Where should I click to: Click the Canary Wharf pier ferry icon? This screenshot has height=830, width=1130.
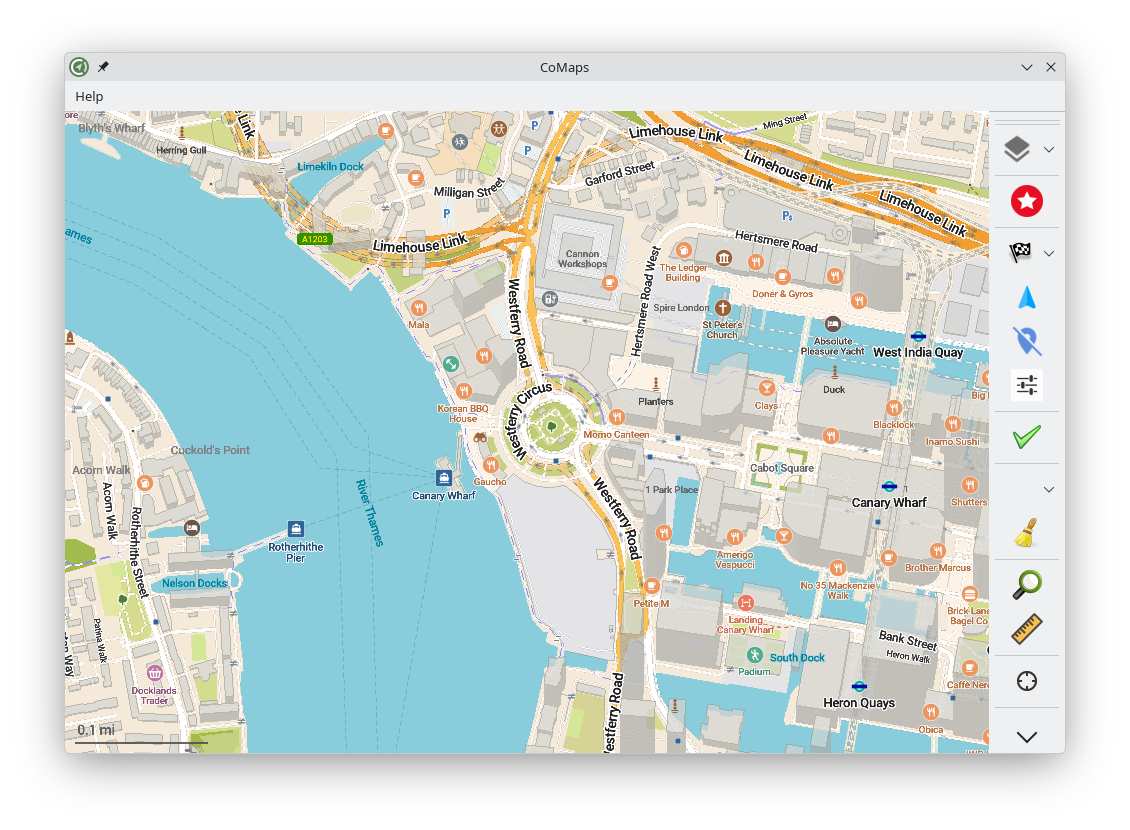tap(444, 478)
